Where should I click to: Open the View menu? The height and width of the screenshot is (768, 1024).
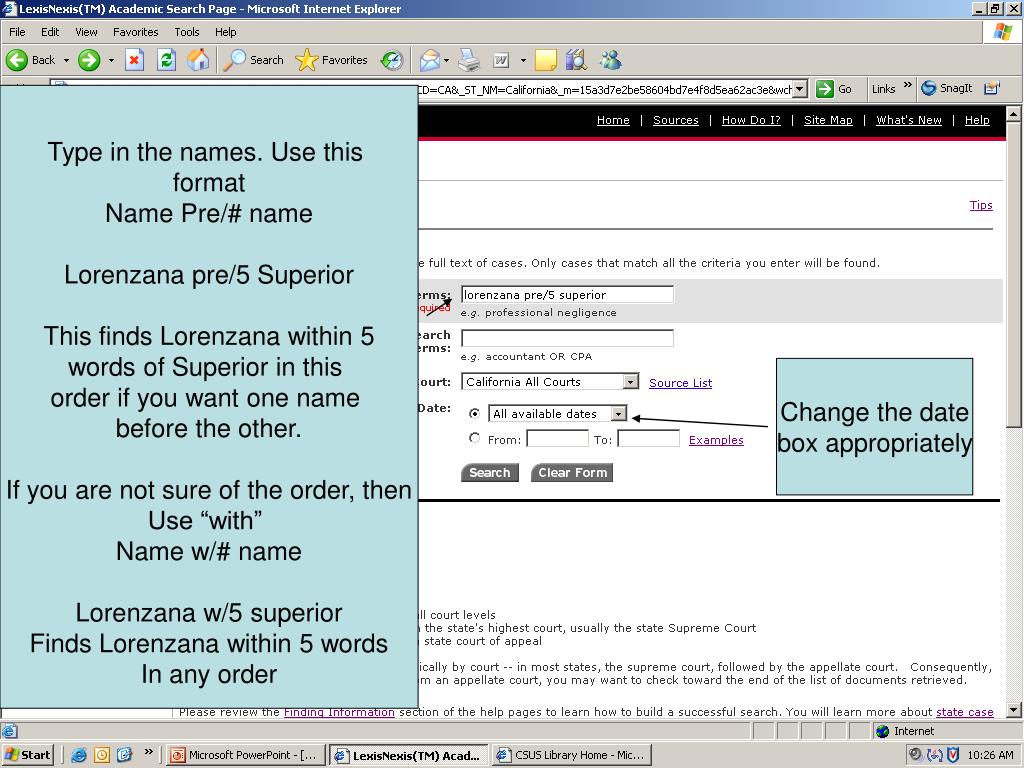pos(86,32)
